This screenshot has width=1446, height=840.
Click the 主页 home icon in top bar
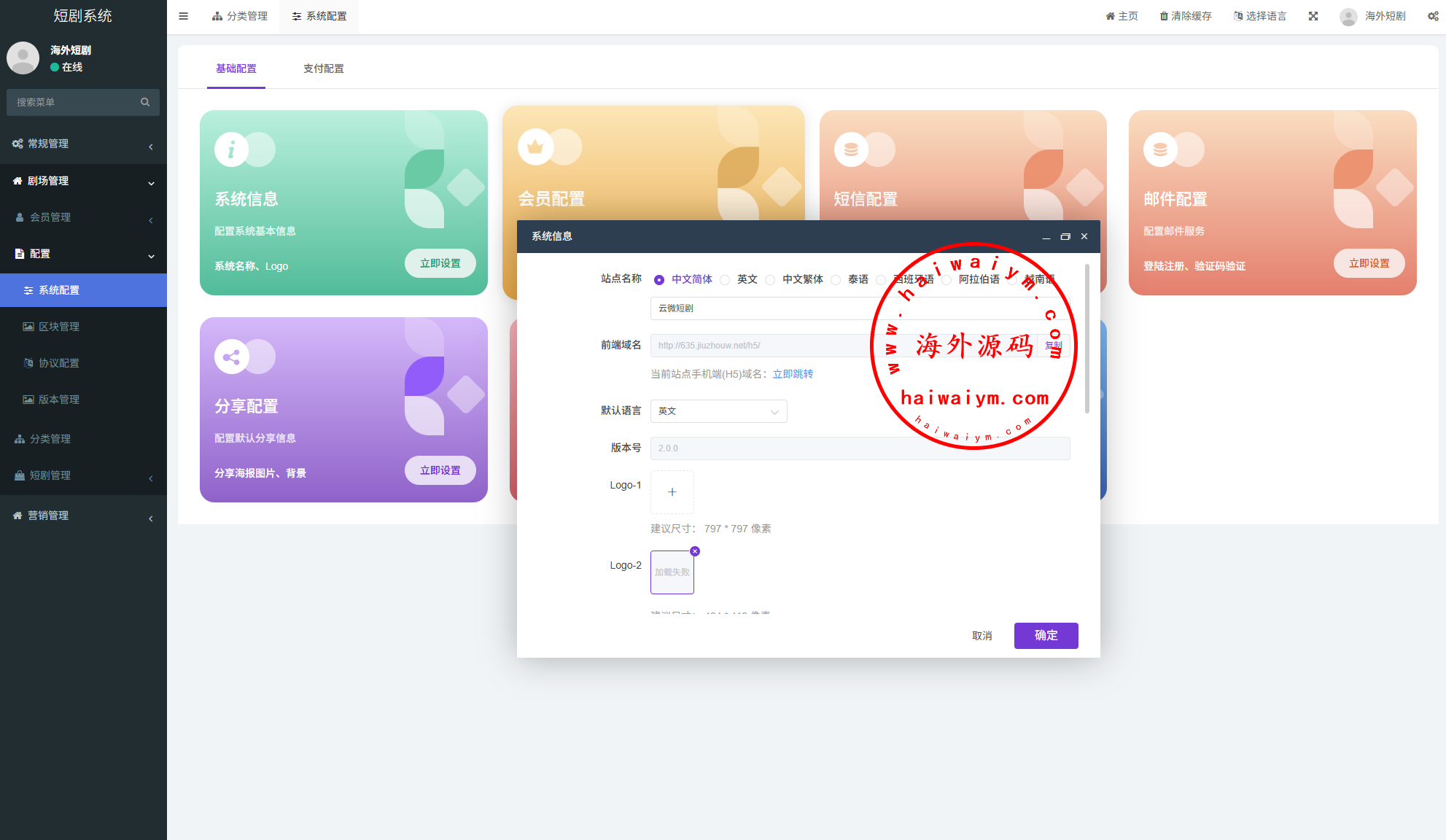[1110, 16]
